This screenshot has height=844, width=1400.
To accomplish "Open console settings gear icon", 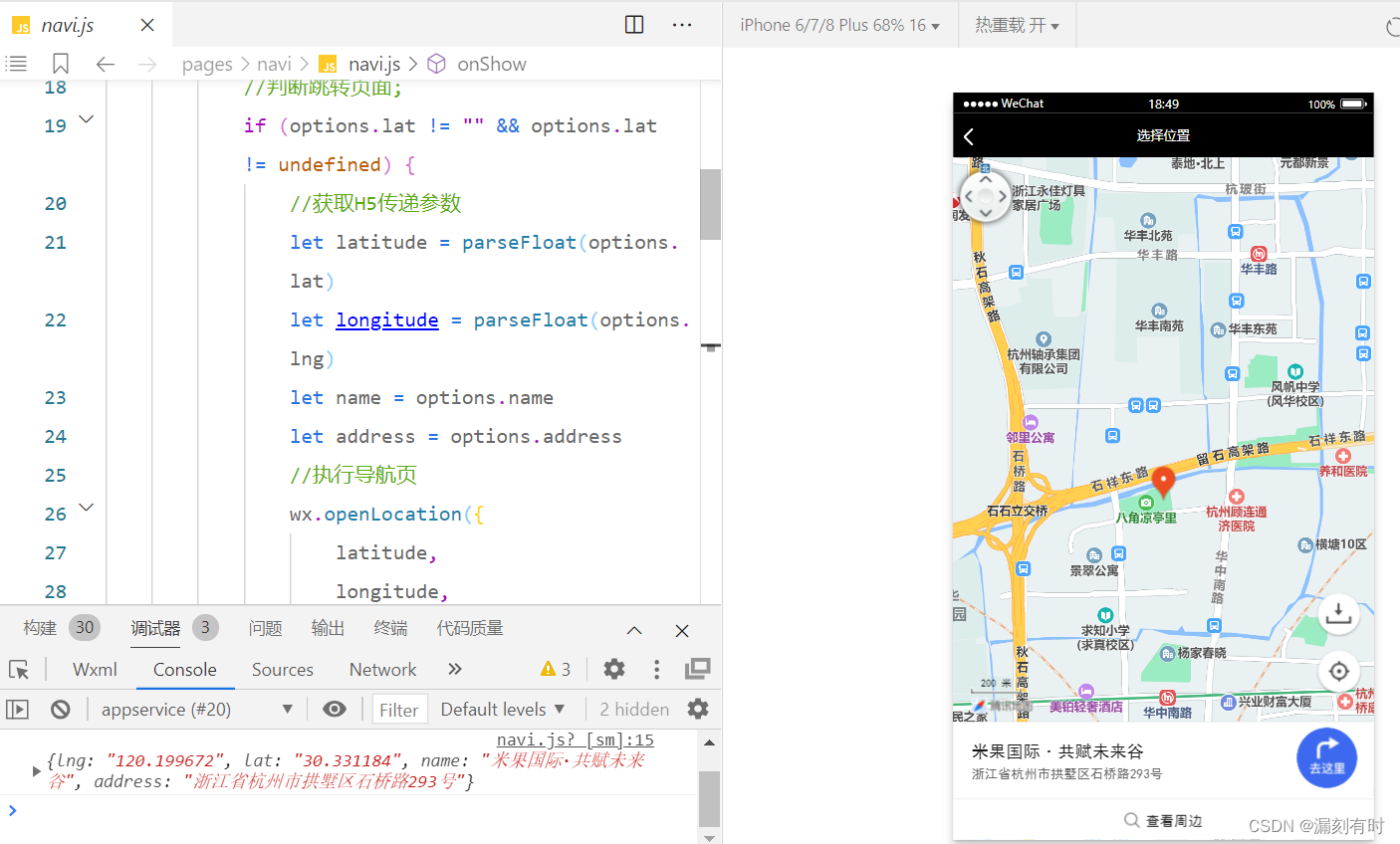I will (x=698, y=709).
